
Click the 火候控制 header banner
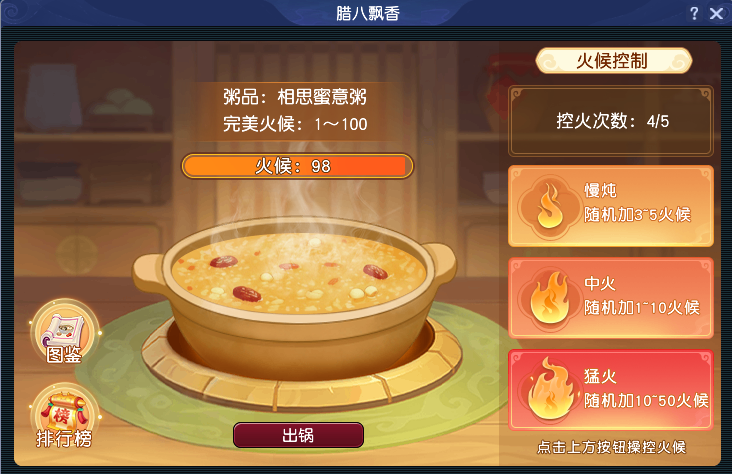[x=613, y=61]
